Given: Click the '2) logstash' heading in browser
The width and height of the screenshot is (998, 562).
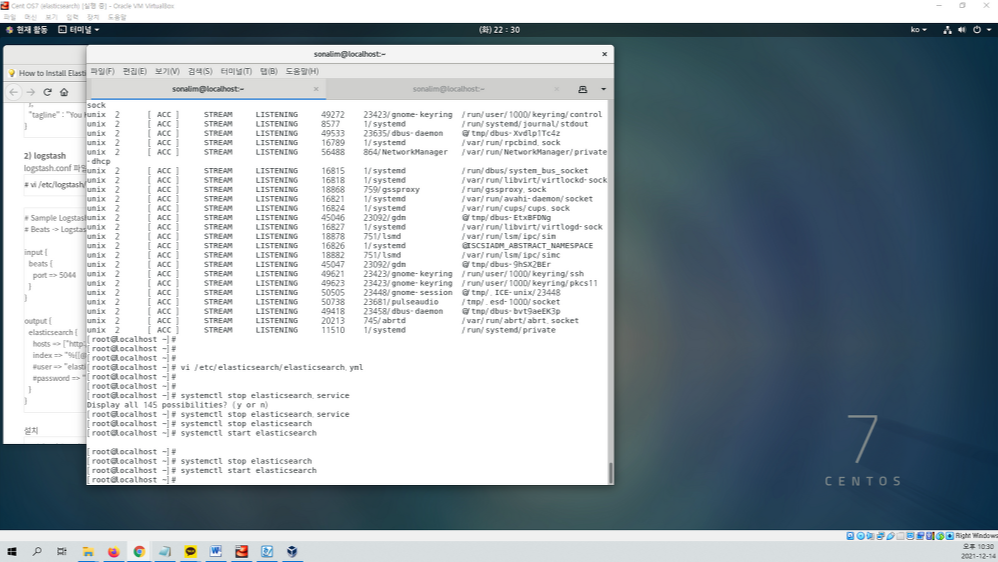Looking at the screenshot, I should (45, 155).
